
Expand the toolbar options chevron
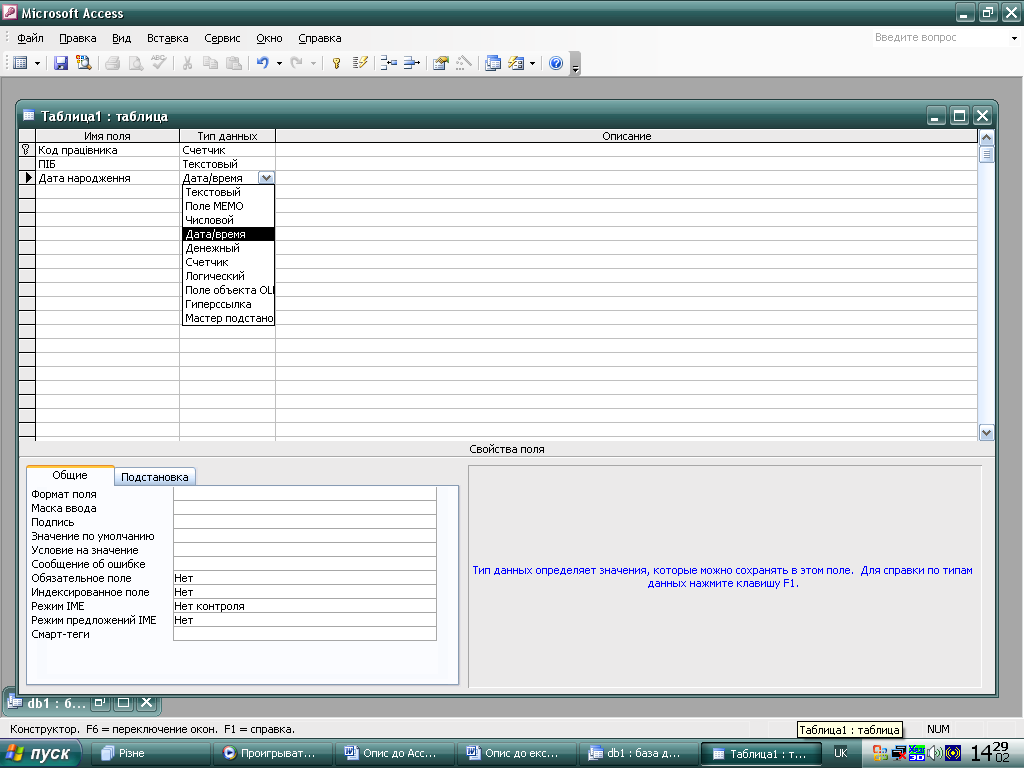(575, 65)
